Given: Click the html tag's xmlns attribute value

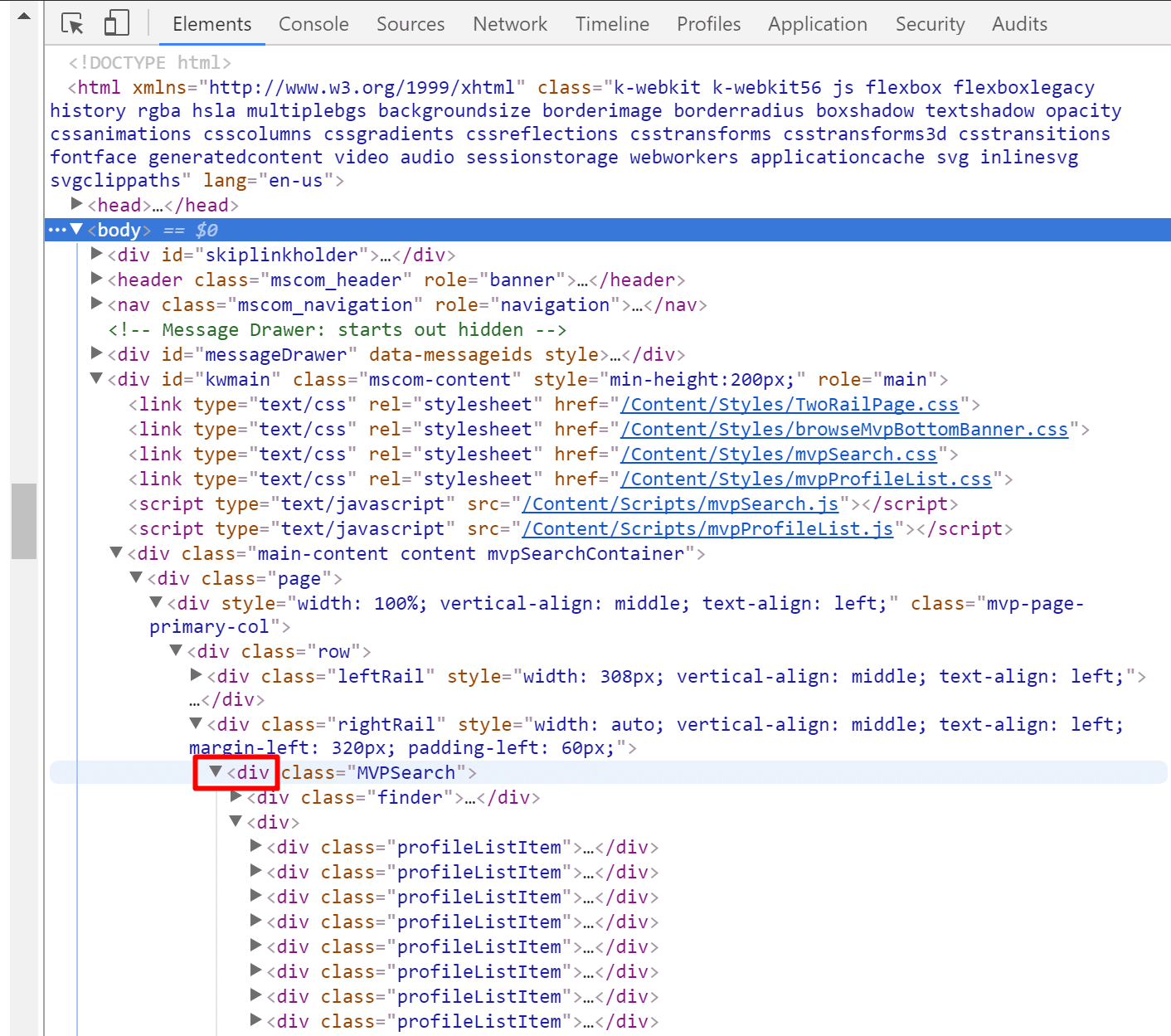Looking at the screenshot, I should pyautogui.click(x=362, y=88).
